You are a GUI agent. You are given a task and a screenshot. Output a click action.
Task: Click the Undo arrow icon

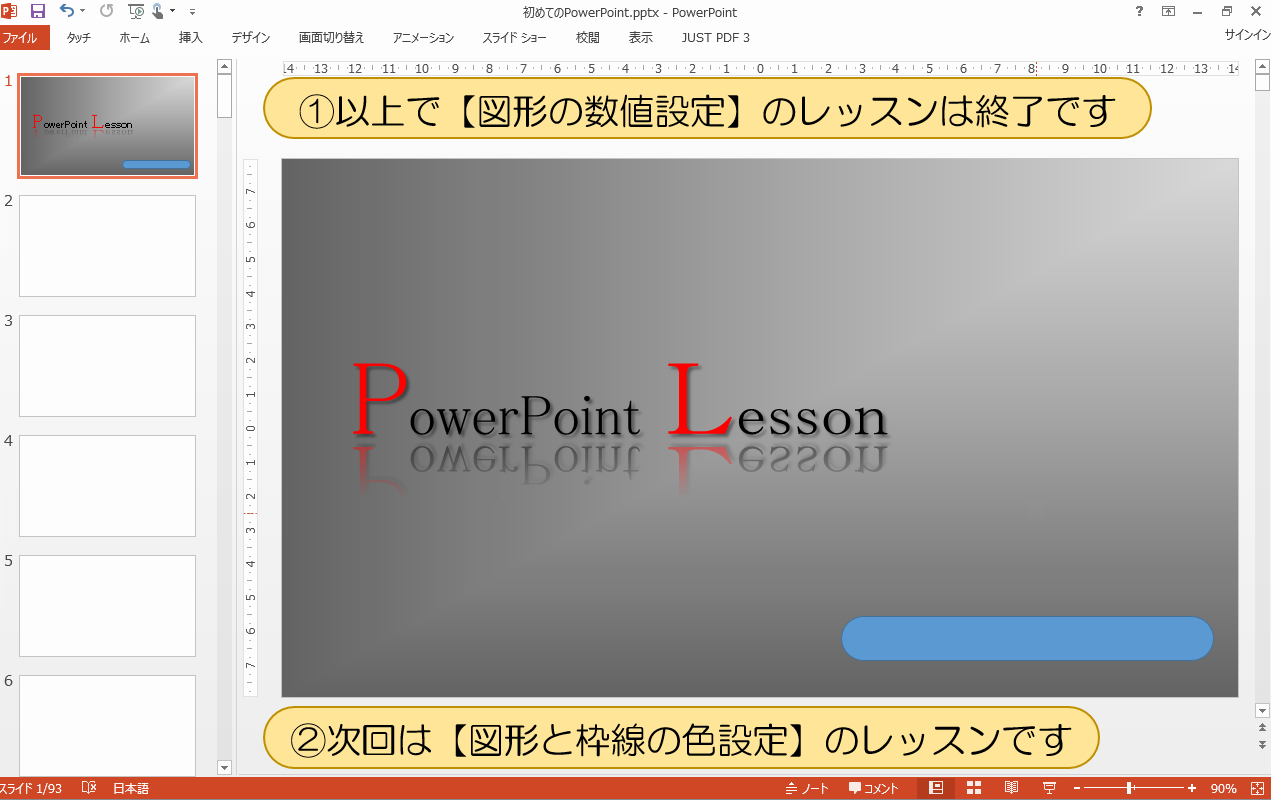66,11
